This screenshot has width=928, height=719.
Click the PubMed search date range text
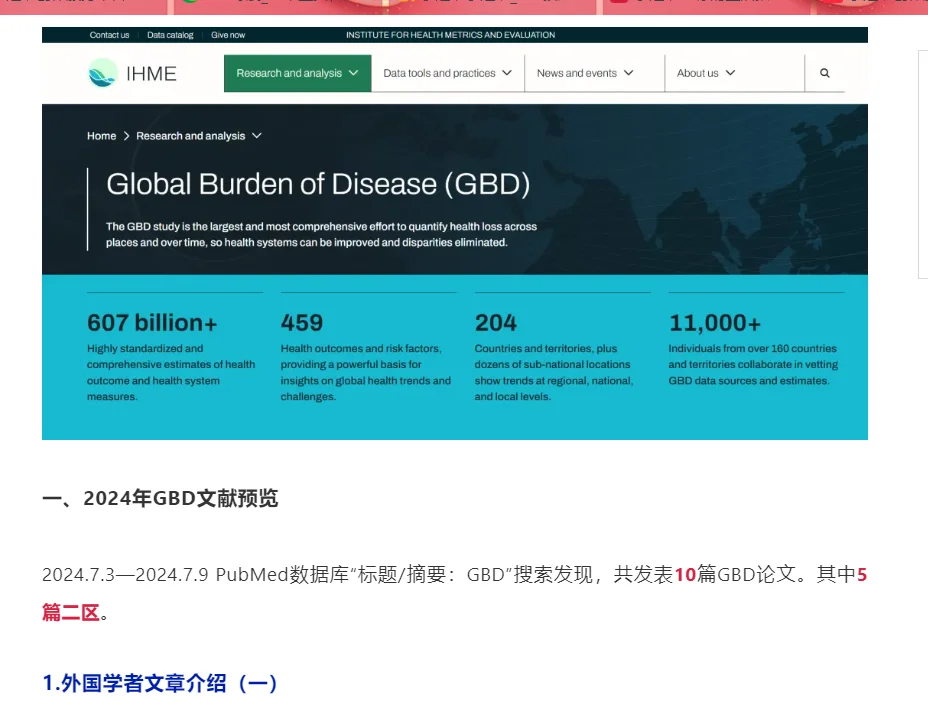125,575
